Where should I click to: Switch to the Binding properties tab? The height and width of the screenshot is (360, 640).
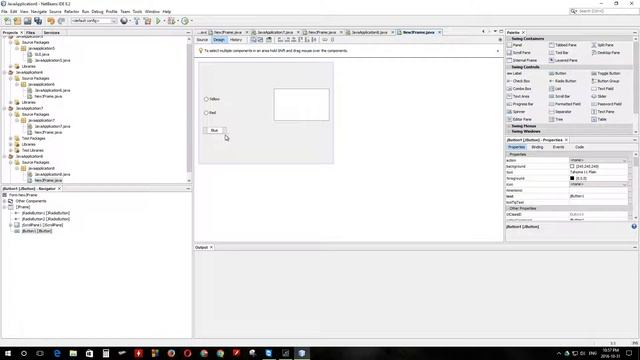click(537, 147)
